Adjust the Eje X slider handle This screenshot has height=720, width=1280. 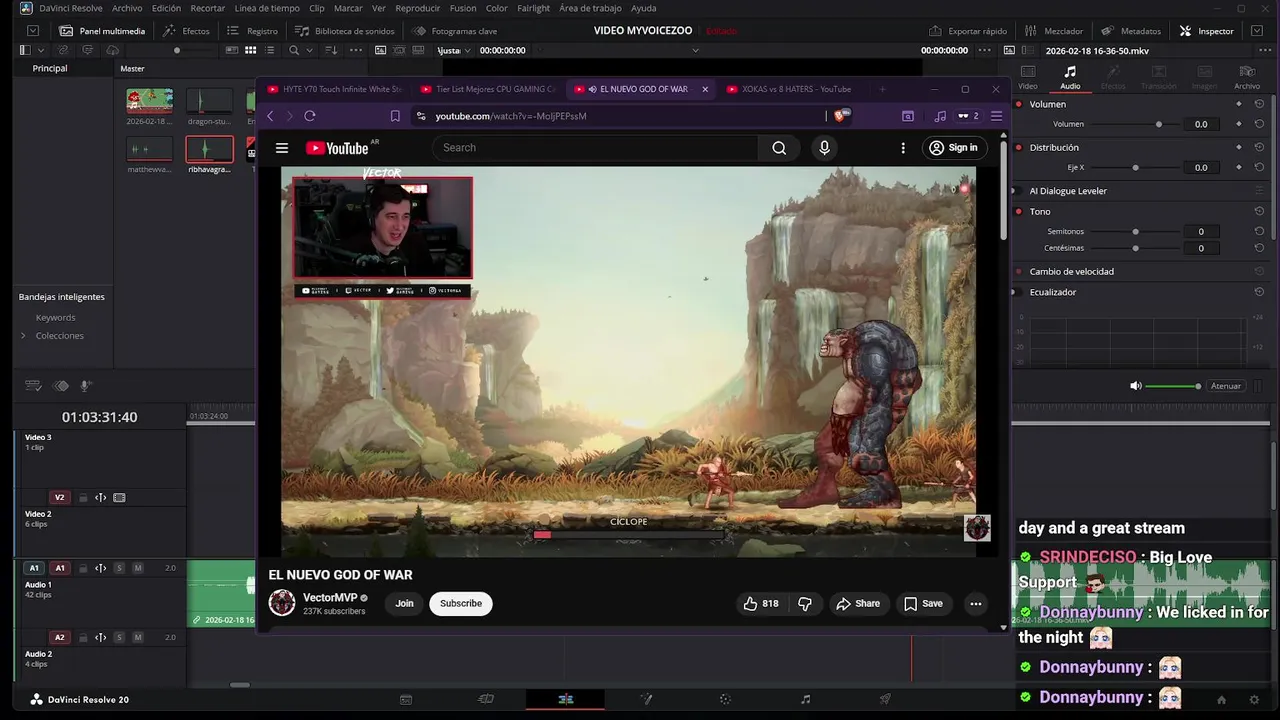pyautogui.click(x=1135, y=167)
